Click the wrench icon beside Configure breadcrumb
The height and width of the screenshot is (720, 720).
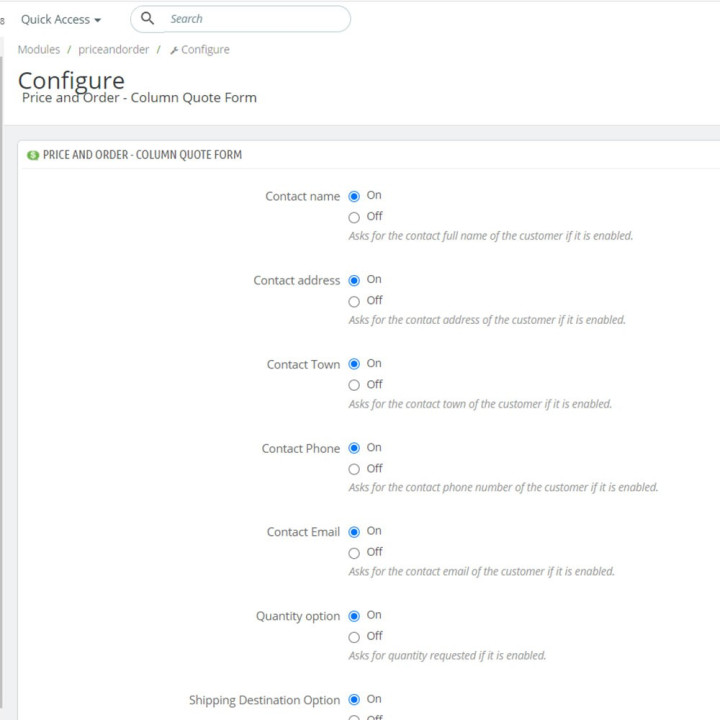(174, 50)
